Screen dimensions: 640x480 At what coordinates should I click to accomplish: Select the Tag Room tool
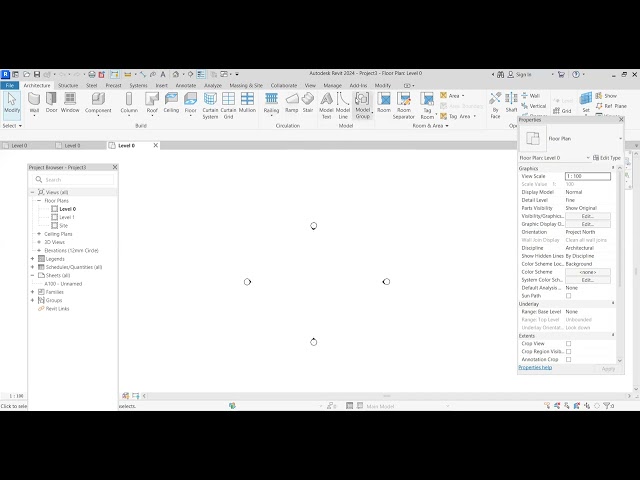(x=427, y=105)
